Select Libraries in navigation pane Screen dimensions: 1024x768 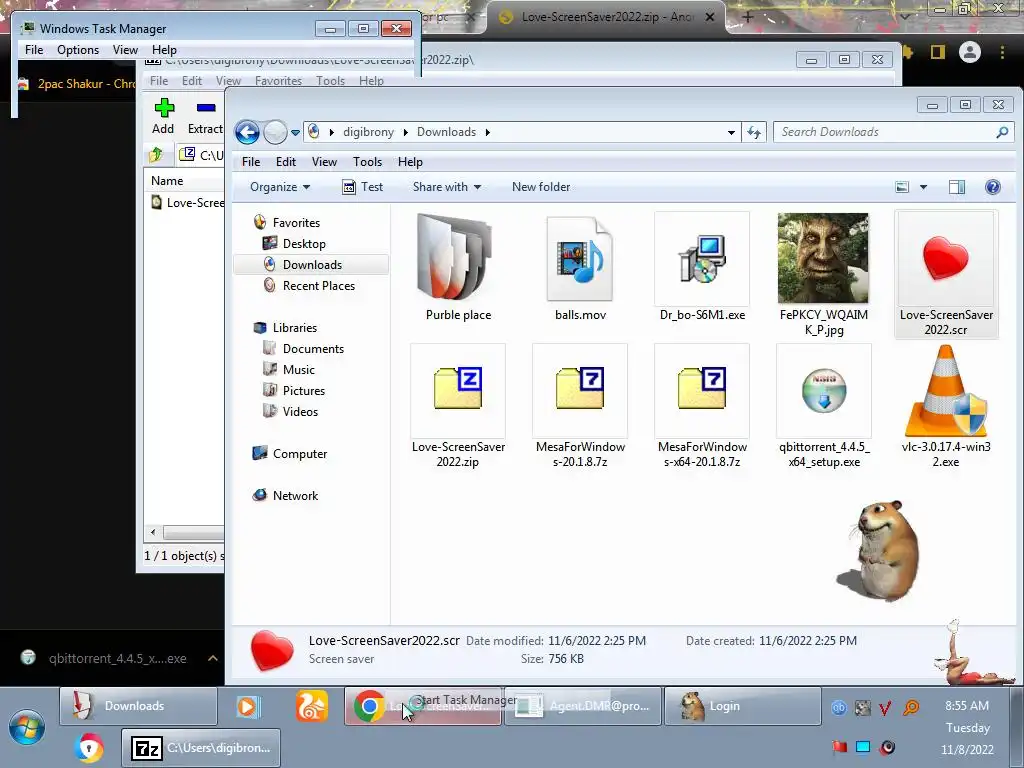pos(295,328)
